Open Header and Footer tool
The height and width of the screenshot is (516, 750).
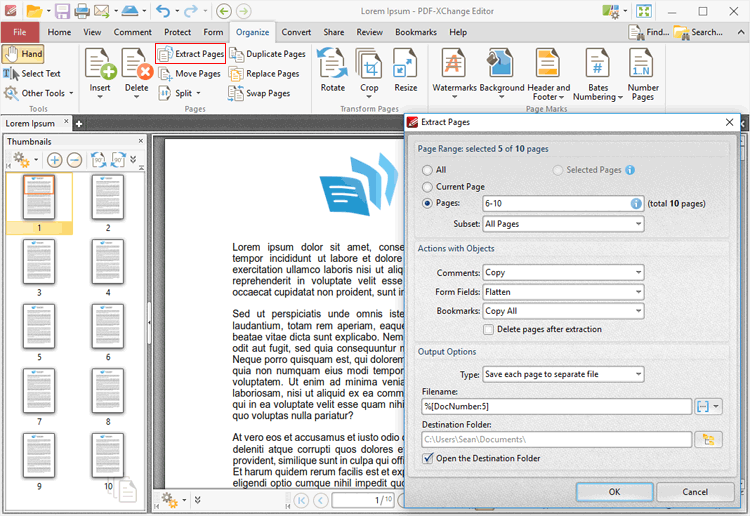click(549, 74)
